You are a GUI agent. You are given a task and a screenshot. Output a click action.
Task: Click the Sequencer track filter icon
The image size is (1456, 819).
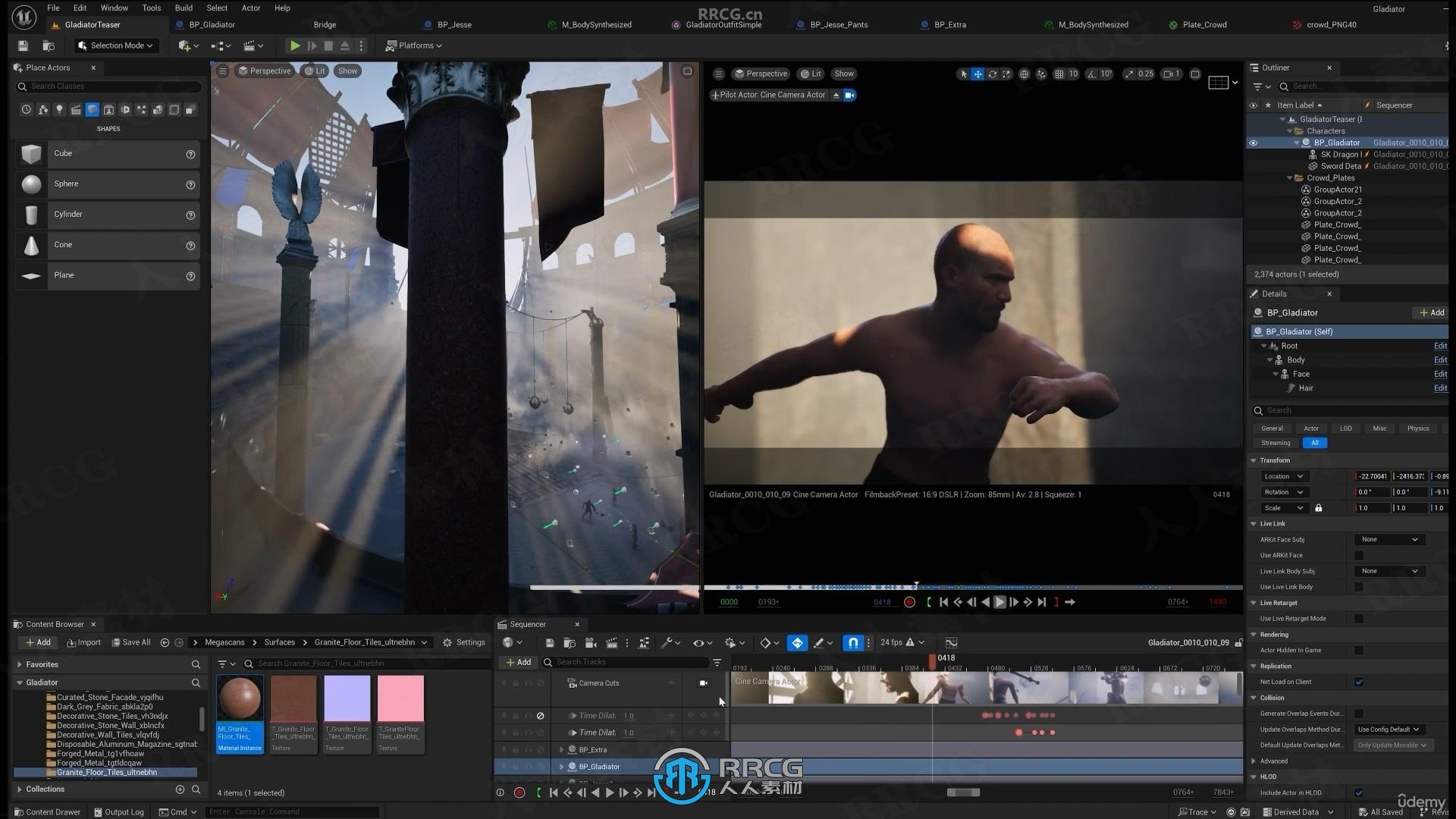click(717, 662)
